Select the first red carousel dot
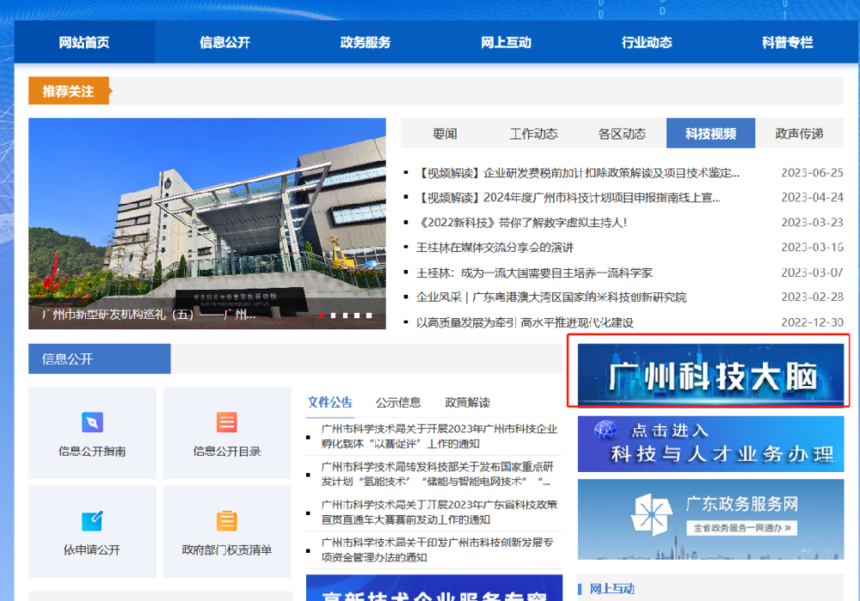 [x=321, y=315]
